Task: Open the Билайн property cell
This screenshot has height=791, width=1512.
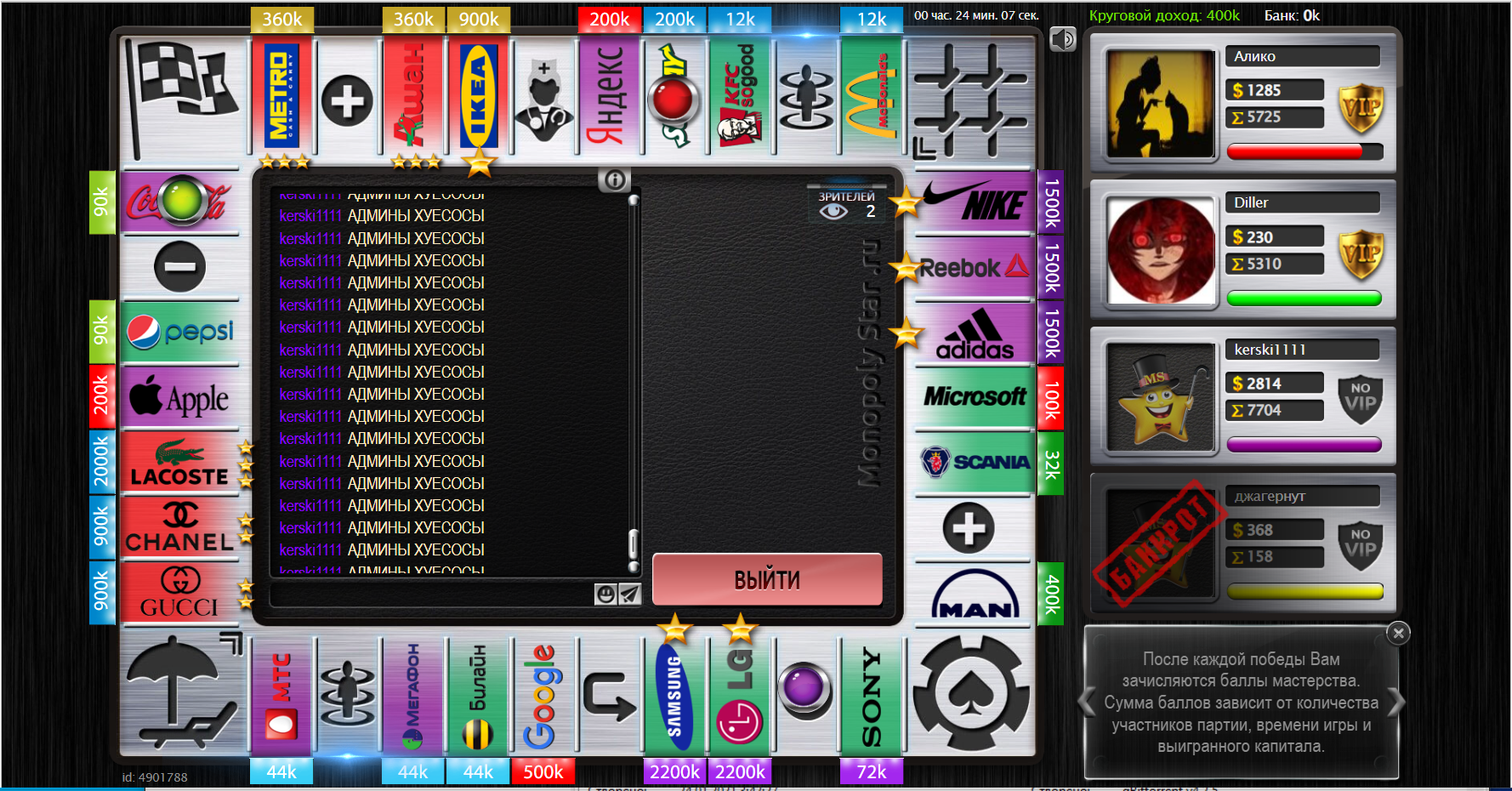Action: click(479, 695)
